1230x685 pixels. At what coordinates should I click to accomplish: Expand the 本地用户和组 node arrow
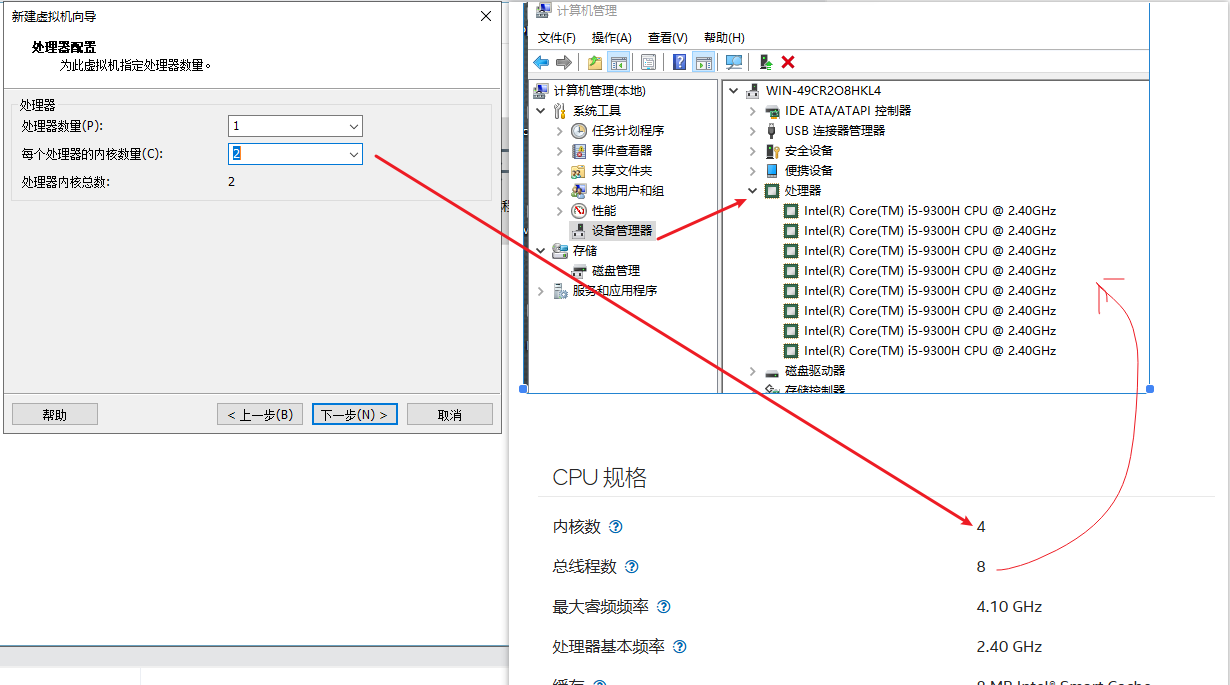[559, 190]
